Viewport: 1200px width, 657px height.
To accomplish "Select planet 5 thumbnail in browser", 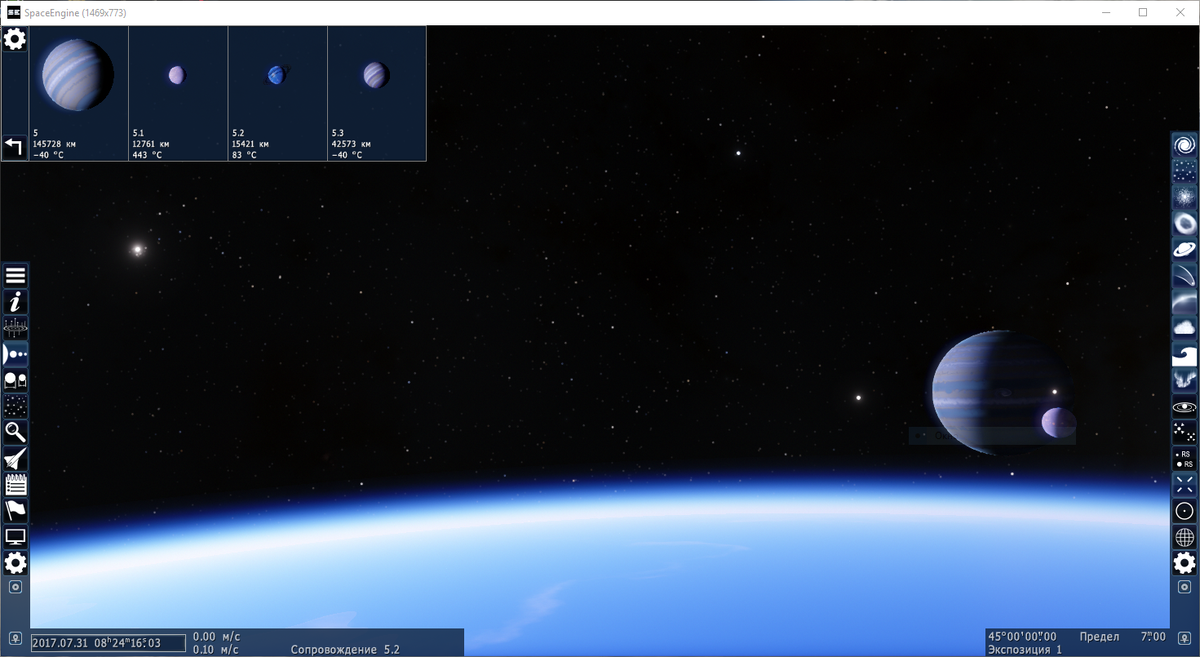I will [79, 93].
